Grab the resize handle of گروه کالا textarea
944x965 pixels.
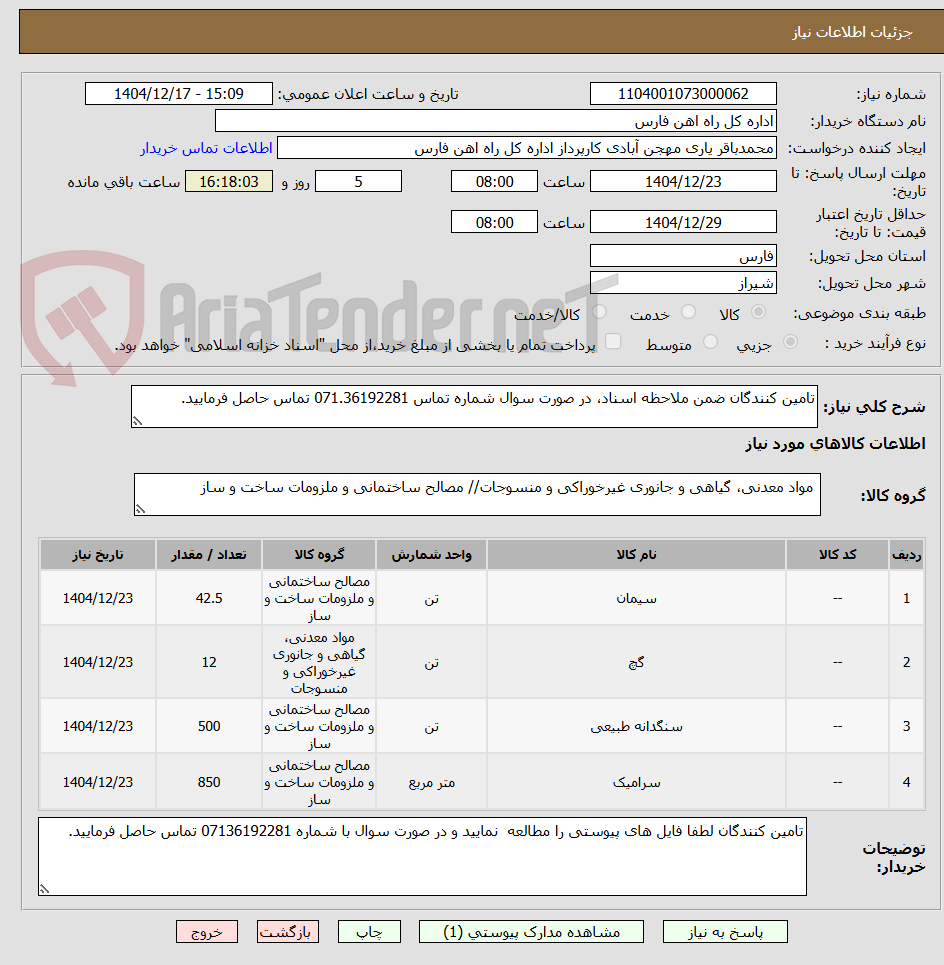tap(140, 510)
